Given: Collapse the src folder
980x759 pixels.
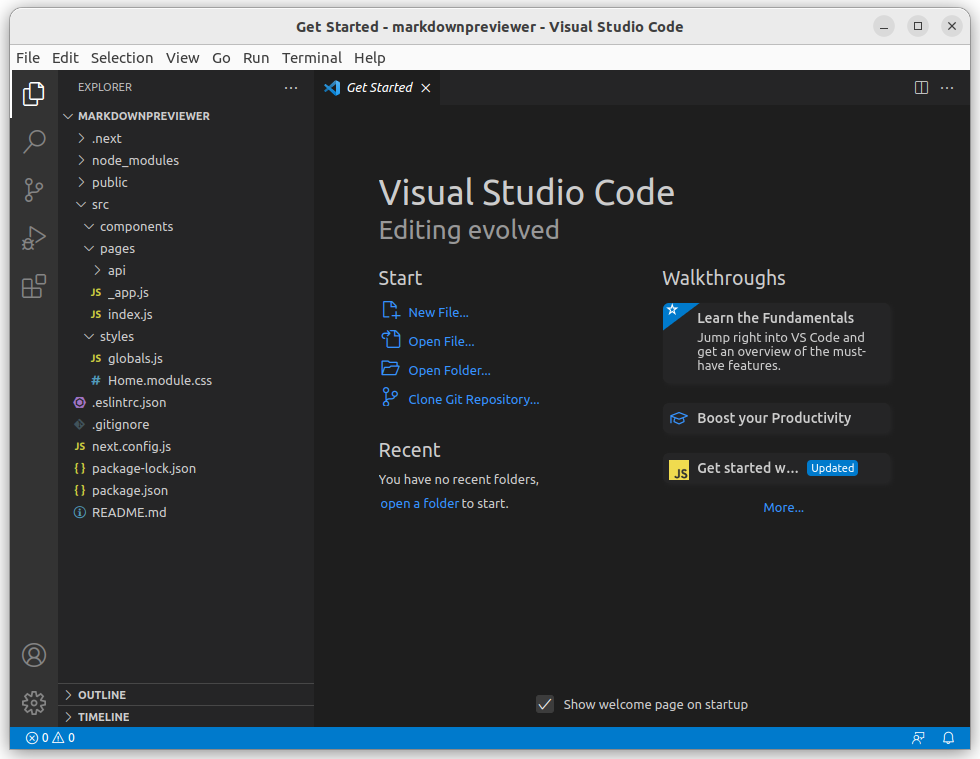Looking at the screenshot, I should point(81,204).
